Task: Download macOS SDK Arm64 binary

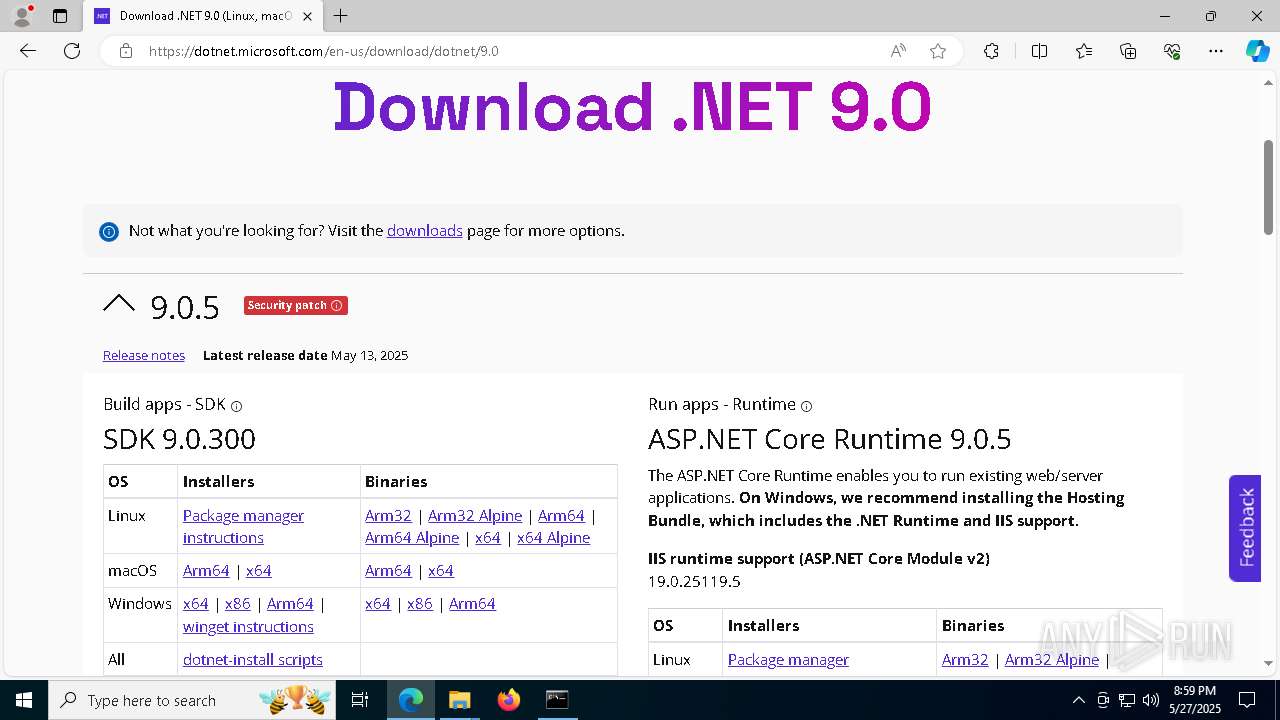Action: (x=388, y=571)
